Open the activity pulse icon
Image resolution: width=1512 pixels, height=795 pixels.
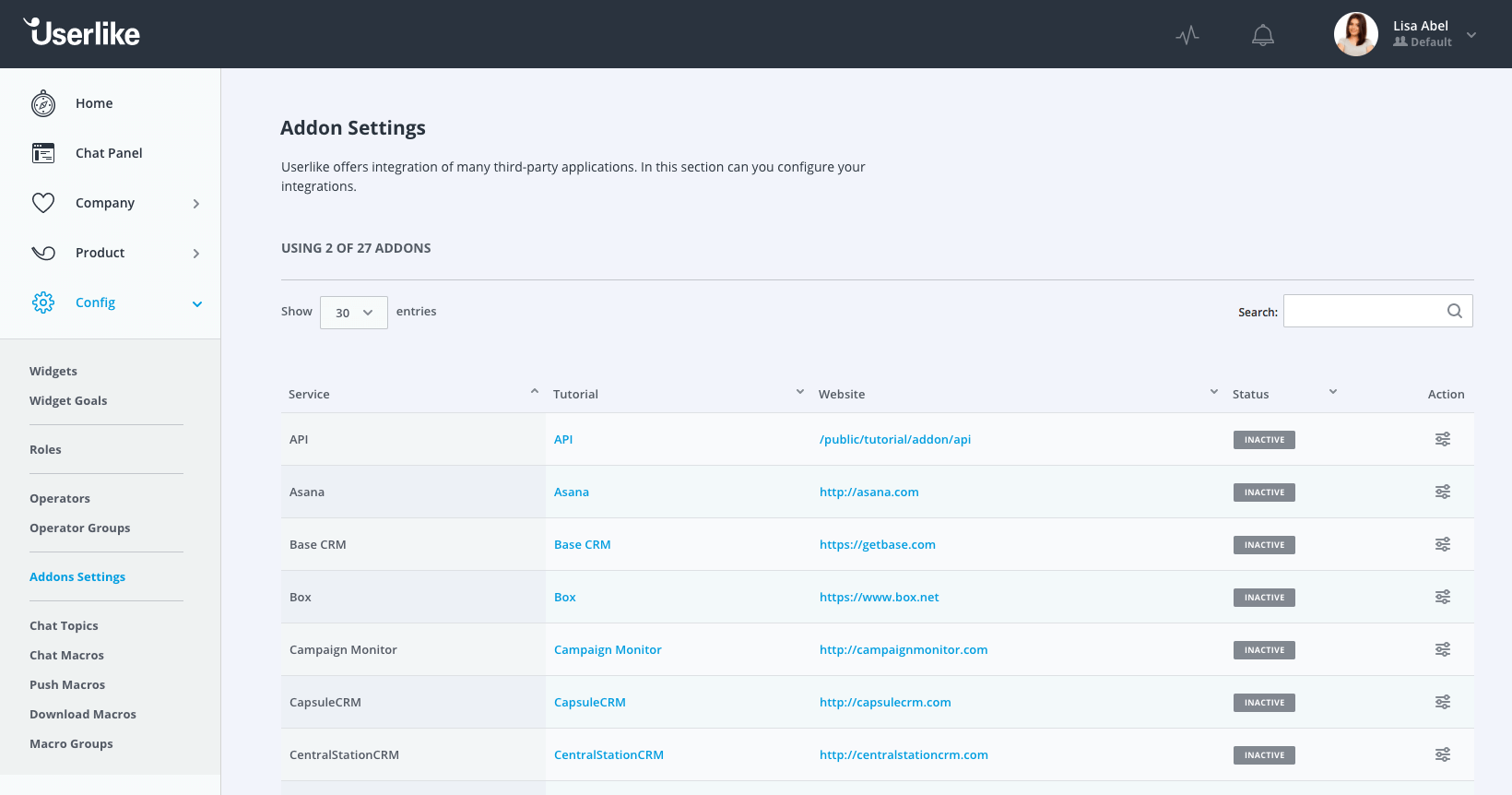1187,35
